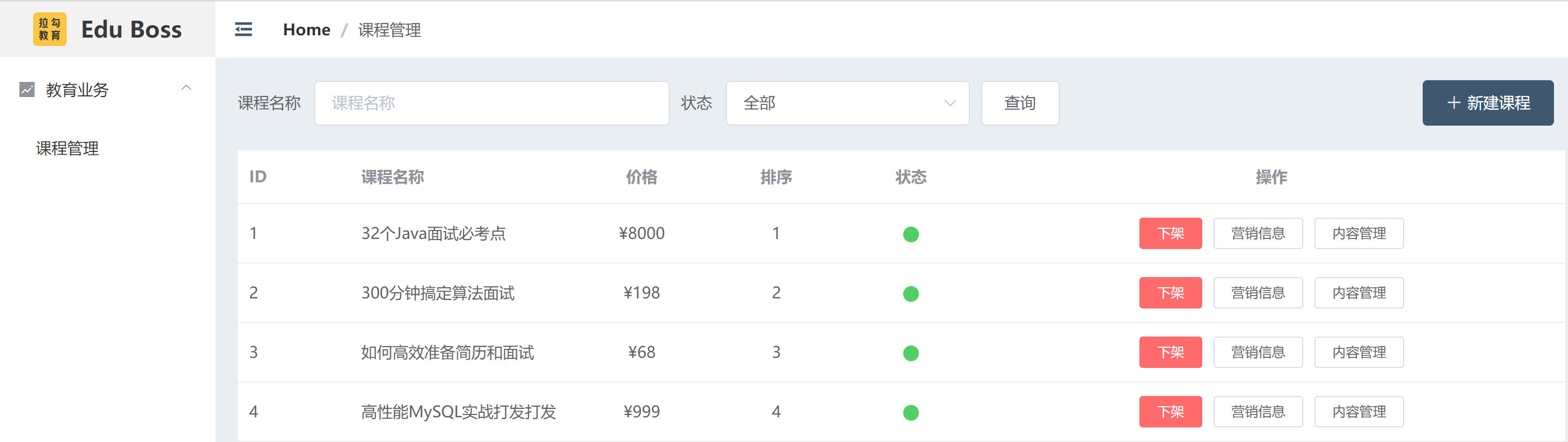Screen dimensions: 1568x442
Task: Click the 教育业务 chart icon
Action: coord(27,90)
